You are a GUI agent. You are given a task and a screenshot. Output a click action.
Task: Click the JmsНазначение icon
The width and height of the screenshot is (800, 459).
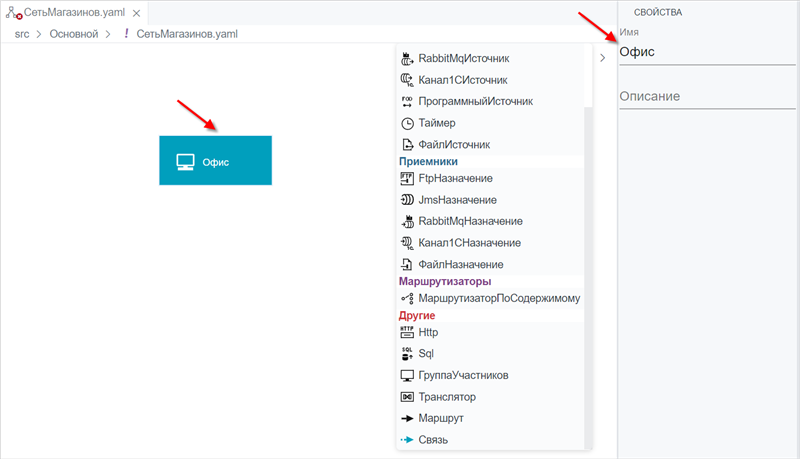(x=407, y=200)
